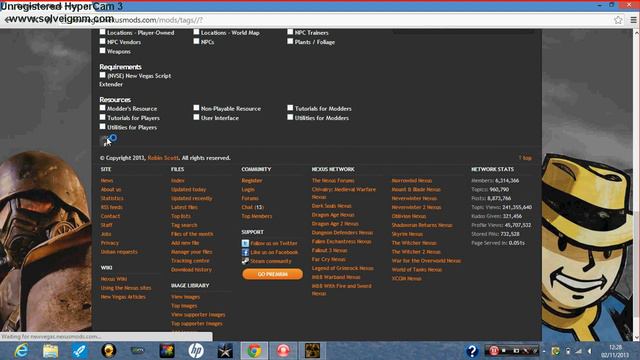Click the Facebook icon in Support
The image size is (640, 360).
pyautogui.click(x=245, y=252)
